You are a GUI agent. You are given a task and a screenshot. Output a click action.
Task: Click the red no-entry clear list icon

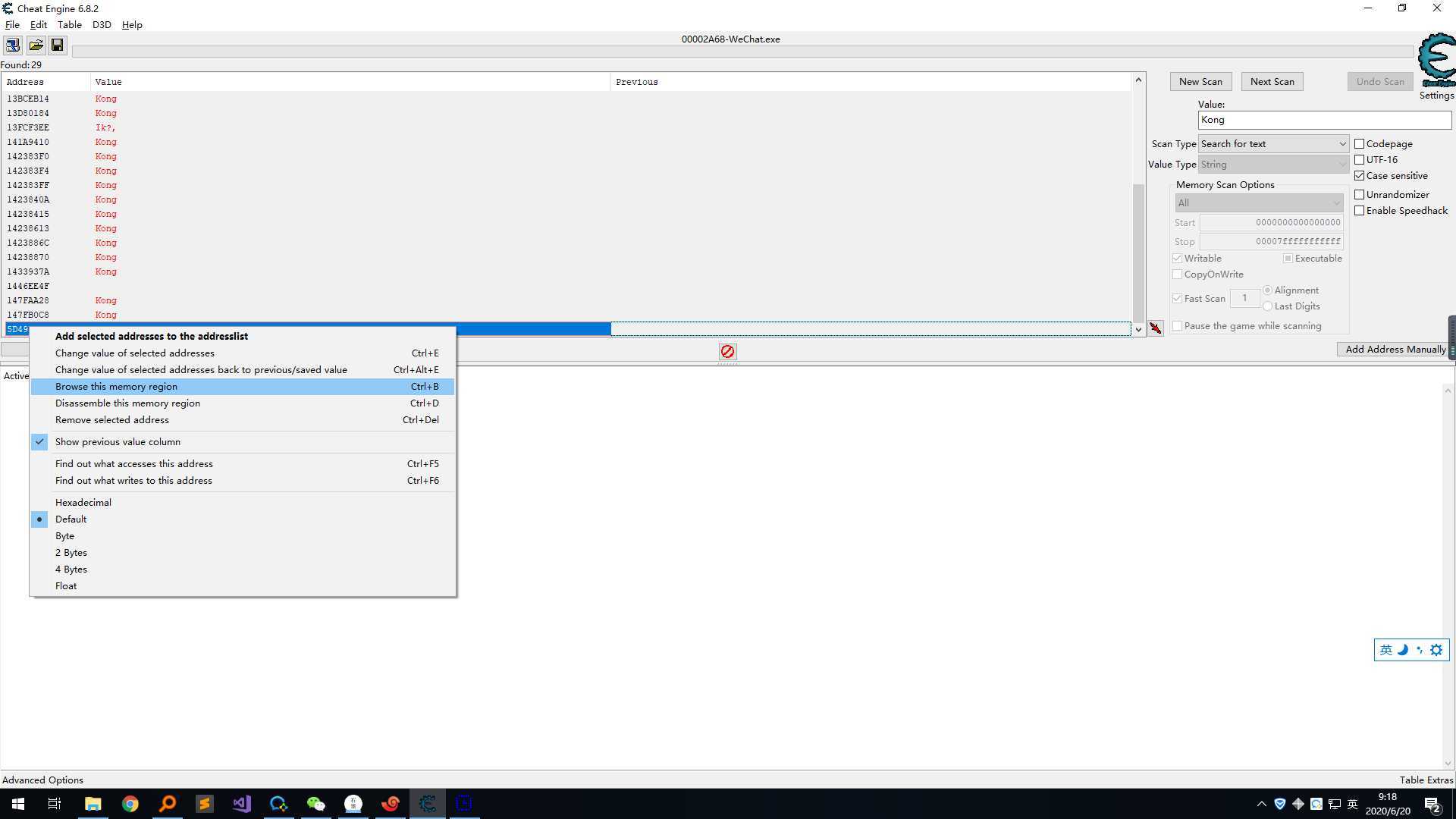pyautogui.click(x=727, y=351)
